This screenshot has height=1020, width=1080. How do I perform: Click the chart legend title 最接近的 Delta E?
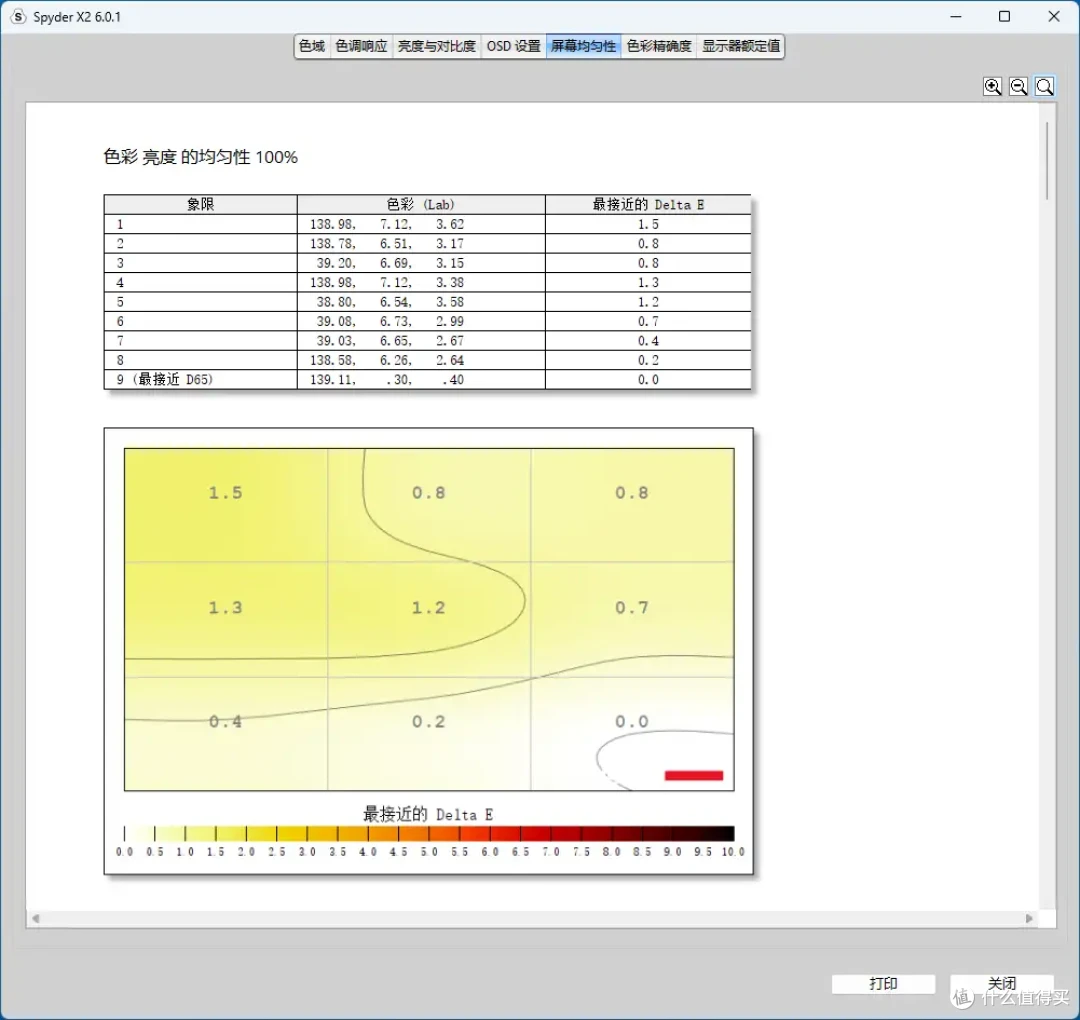coord(428,815)
